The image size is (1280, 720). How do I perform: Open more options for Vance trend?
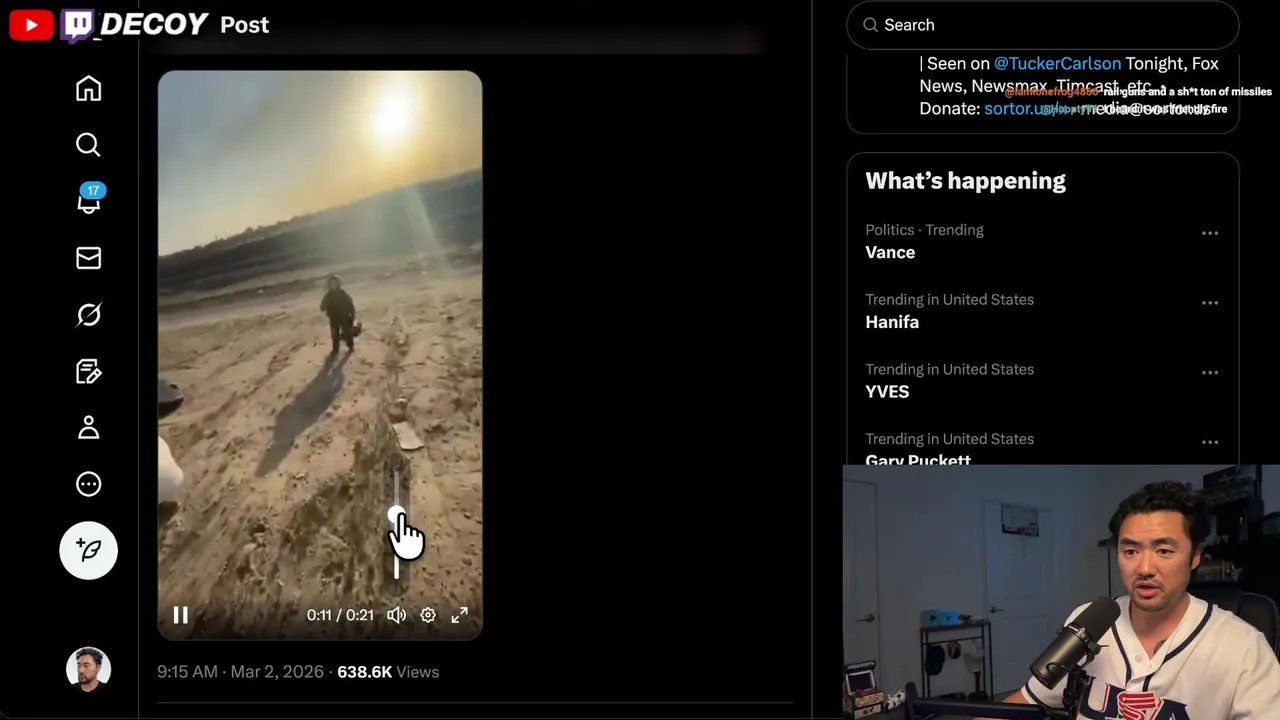click(x=1210, y=233)
